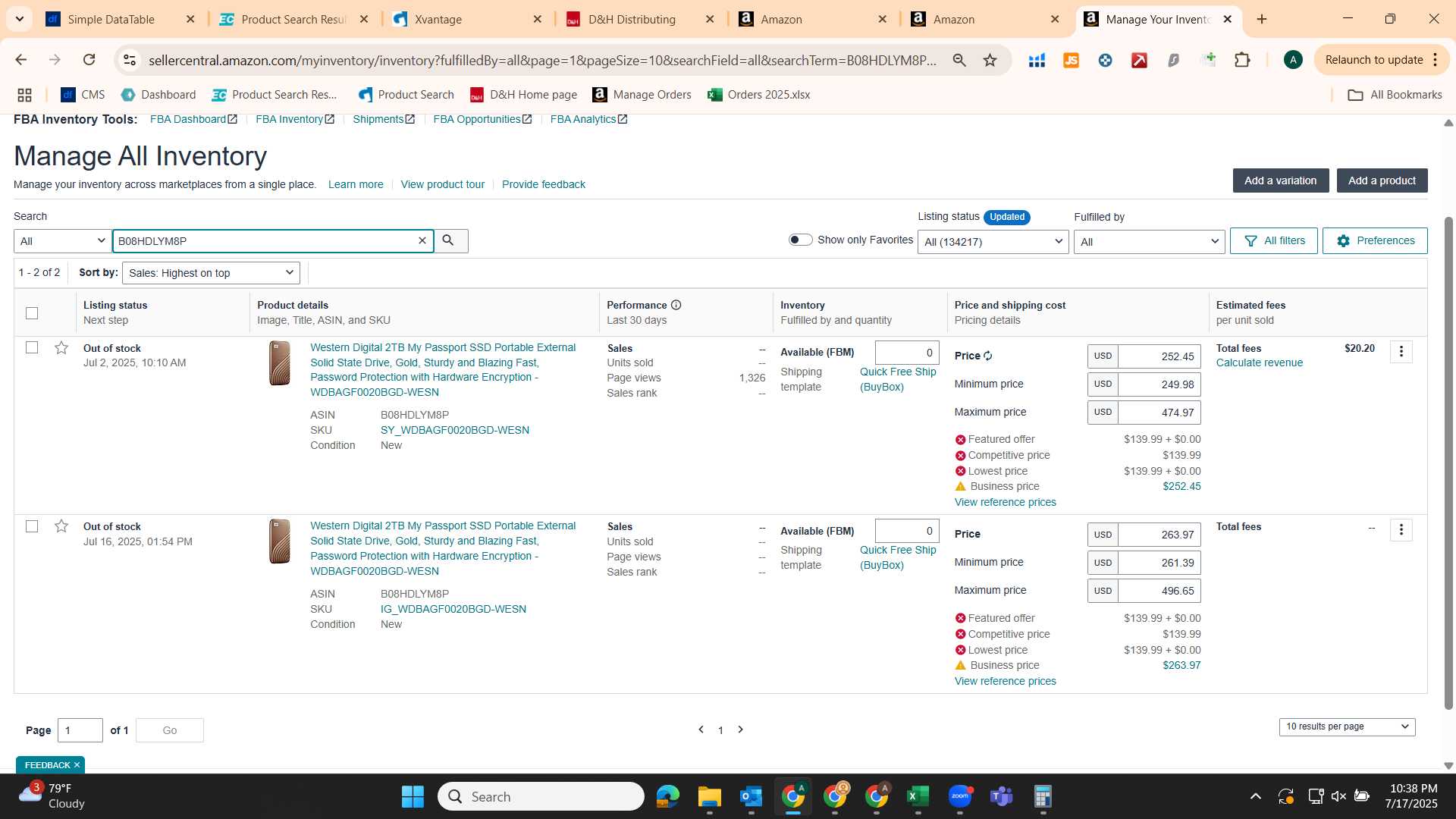Click View reference prices in second listing
This screenshot has height=819, width=1456.
point(1005,681)
